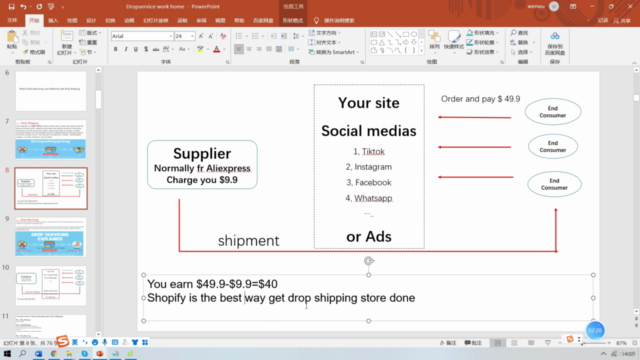Toggle Italic formatting

(x=126, y=49)
